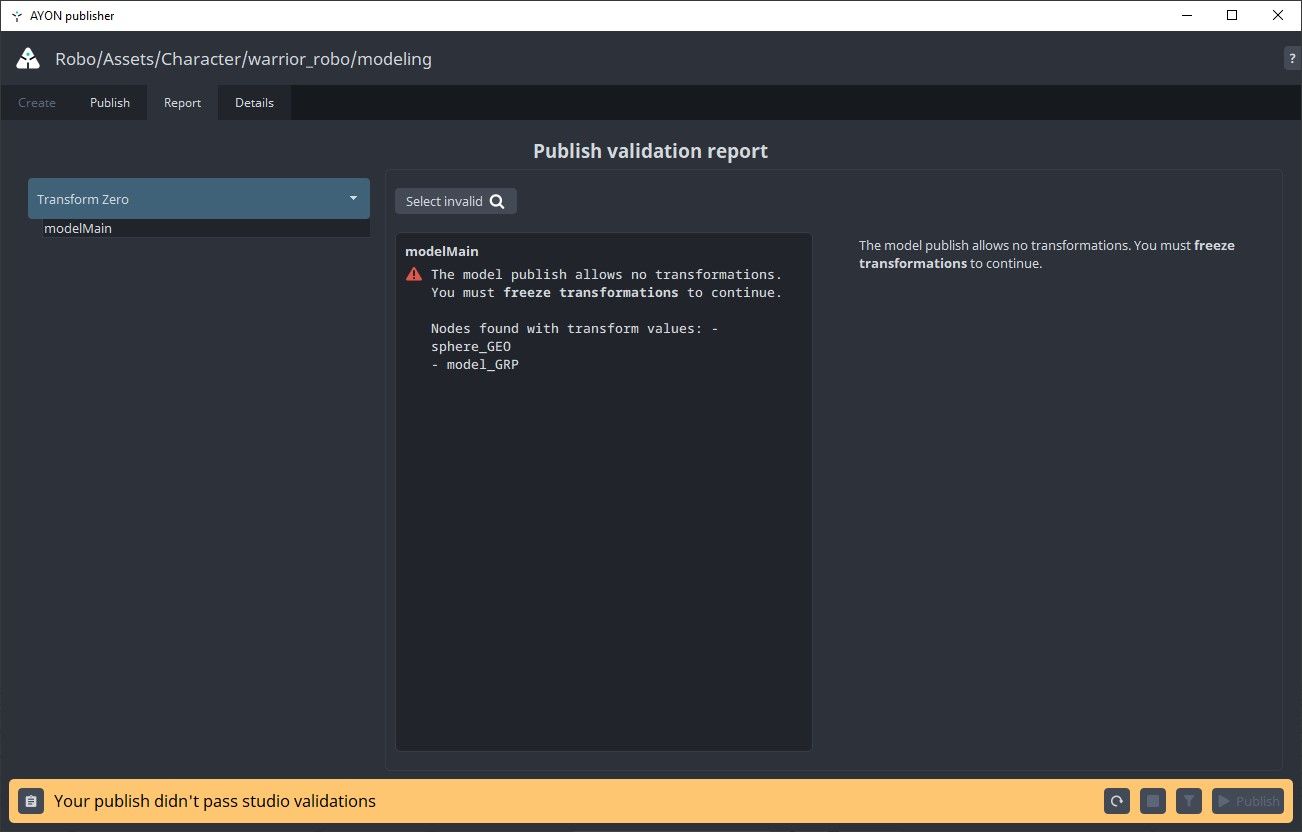Click the clipboard icon in the warning bar
The height and width of the screenshot is (832, 1302).
point(30,800)
